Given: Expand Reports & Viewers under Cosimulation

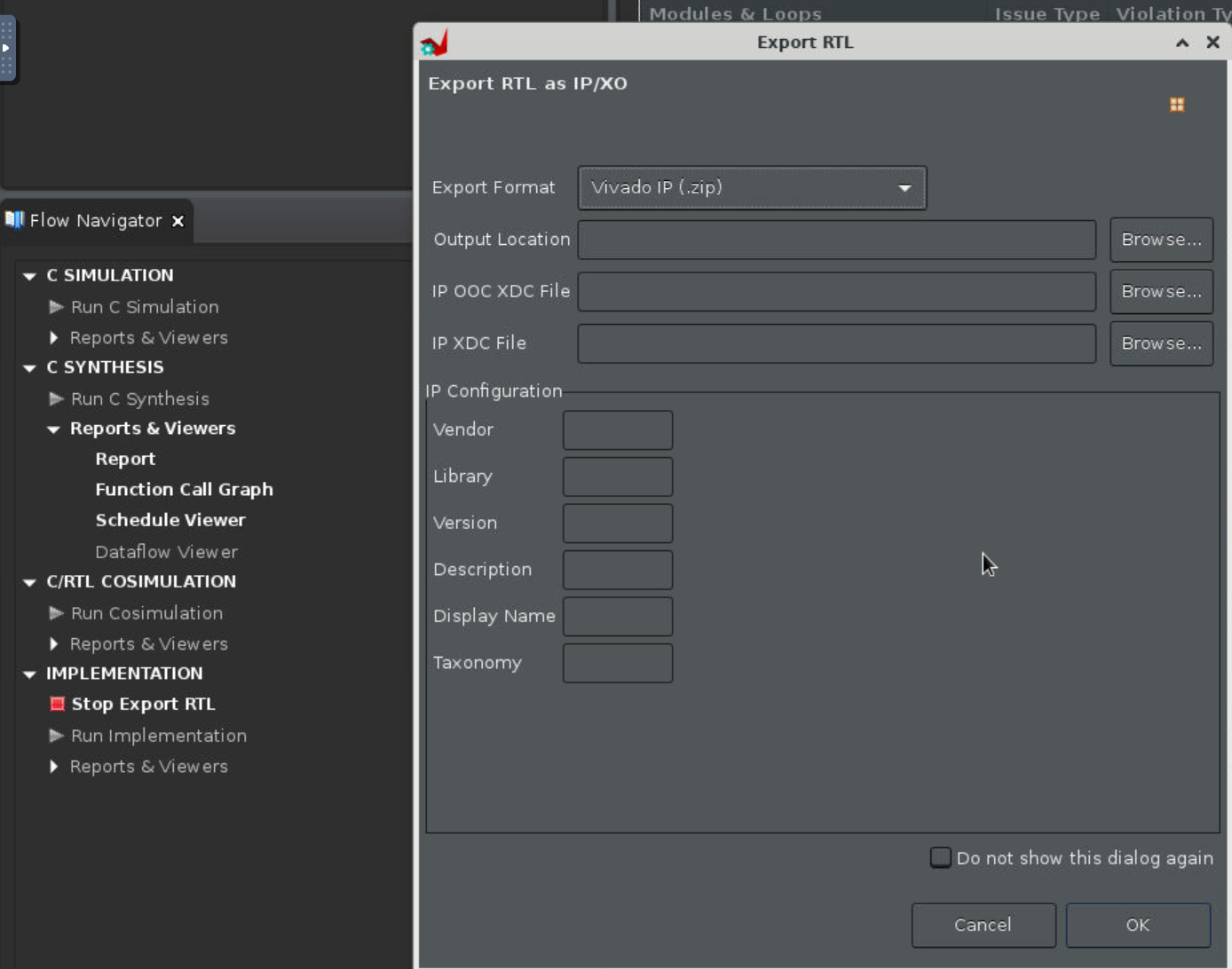Looking at the screenshot, I should pyautogui.click(x=54, y=644).
